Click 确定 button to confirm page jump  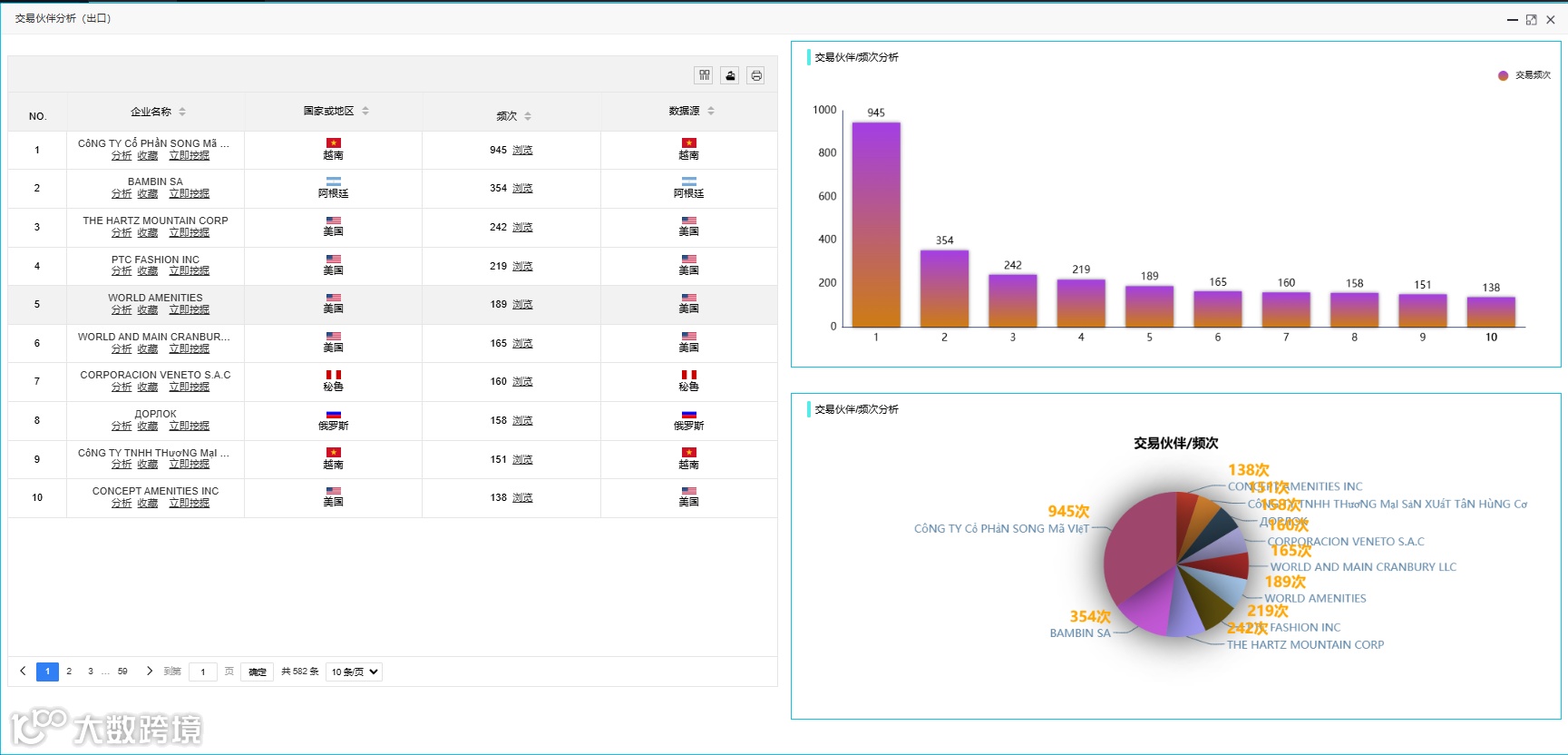[258, 672]
